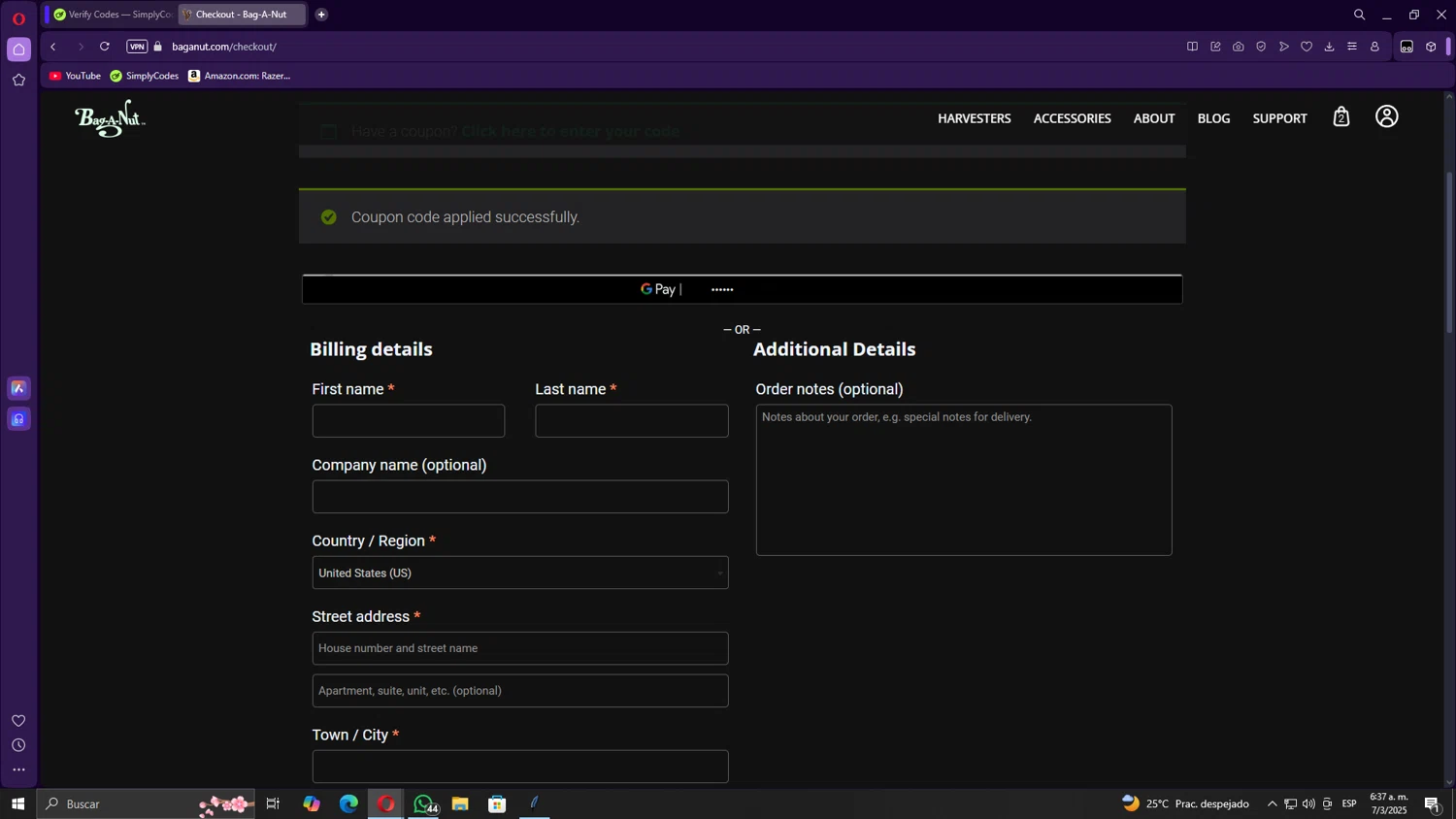Expand the Country / Region dropdown
Screen dimensions: 1456x819
[x=520, y=573]
